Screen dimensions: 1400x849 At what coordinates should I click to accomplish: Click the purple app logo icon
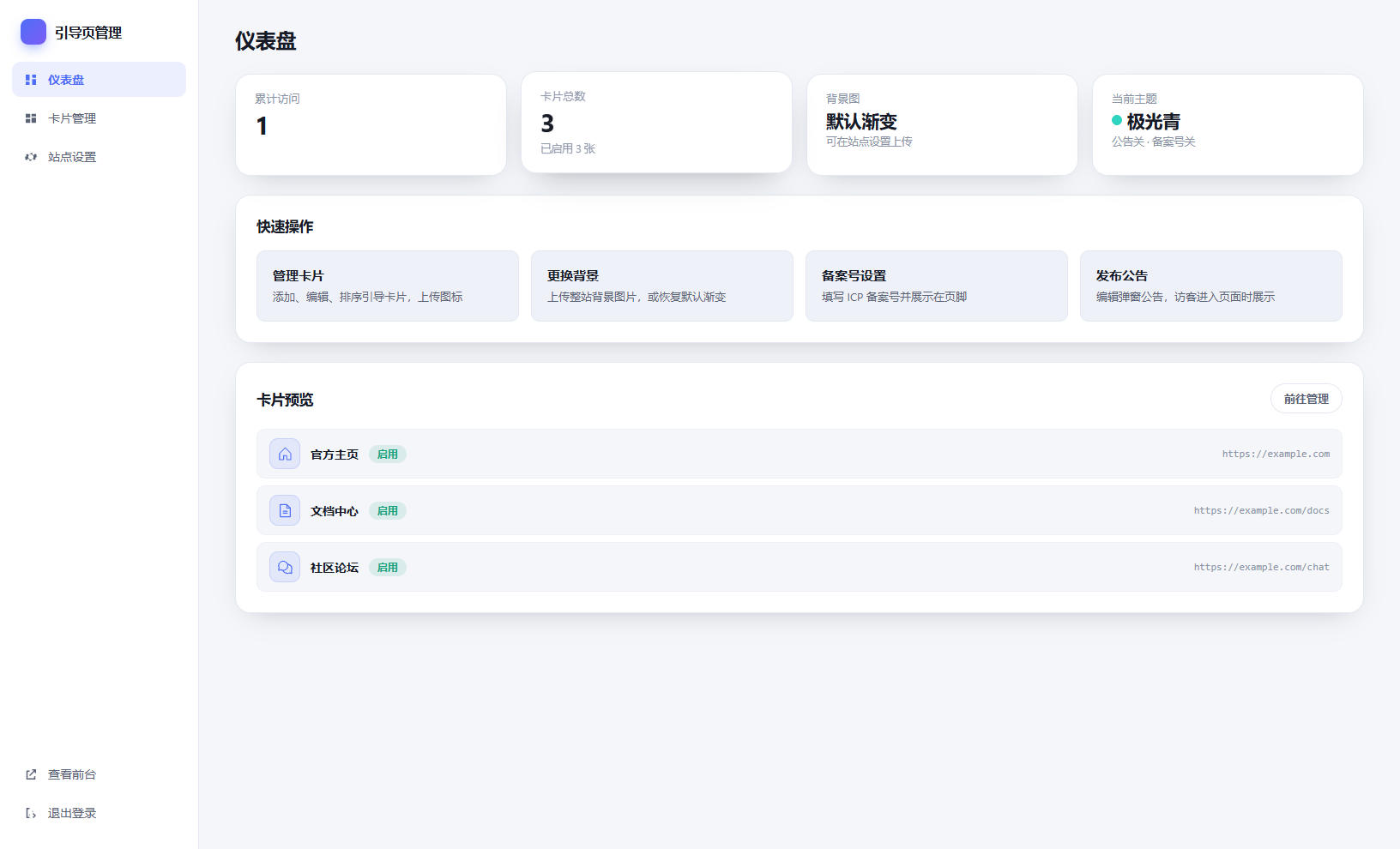(x=33, y=32)
